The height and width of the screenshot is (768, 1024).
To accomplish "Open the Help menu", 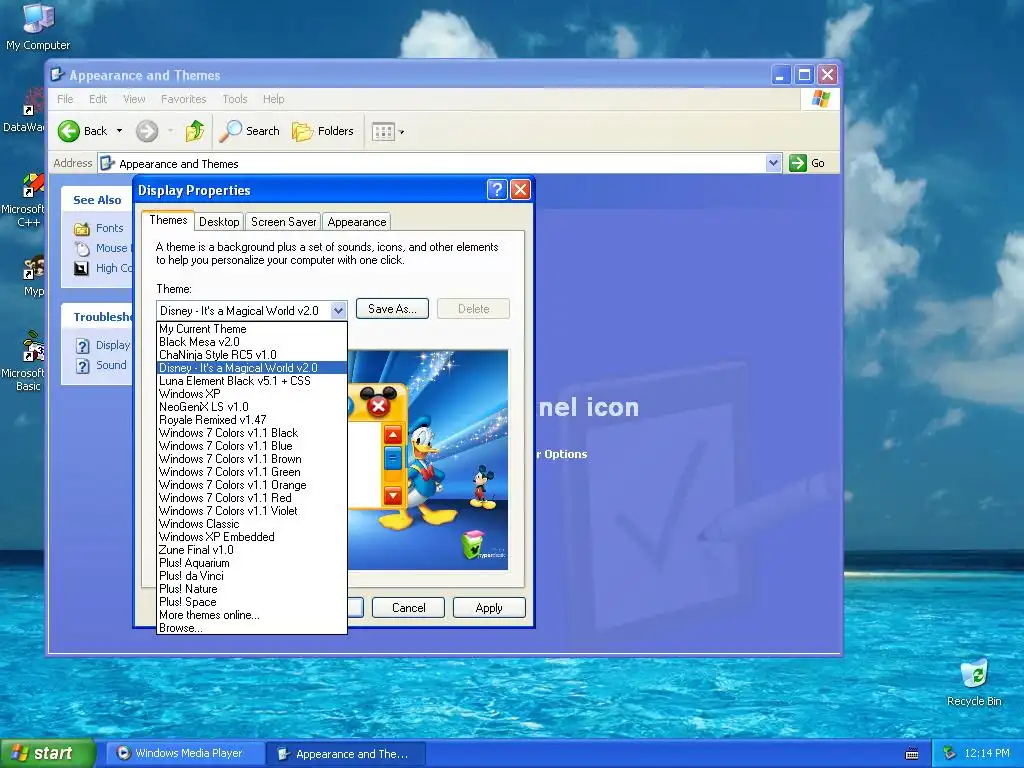I will [x=274, y=99].
